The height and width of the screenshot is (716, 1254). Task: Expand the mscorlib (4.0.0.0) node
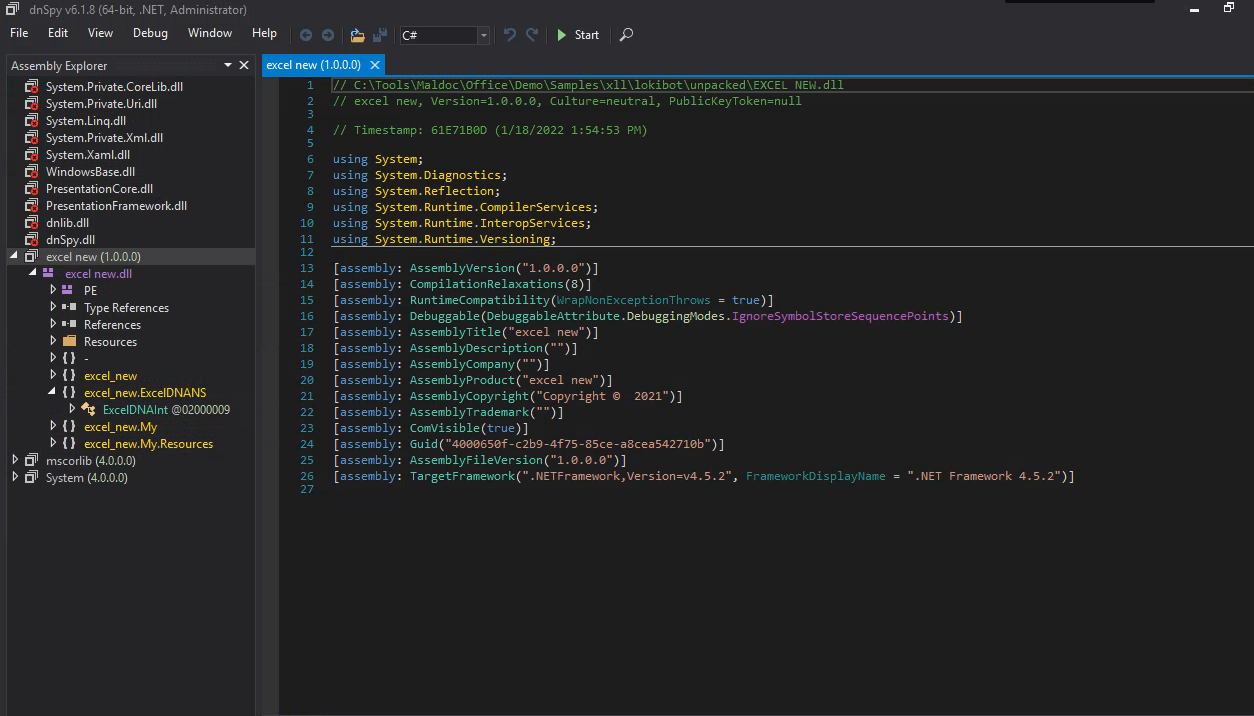point(15,461)
